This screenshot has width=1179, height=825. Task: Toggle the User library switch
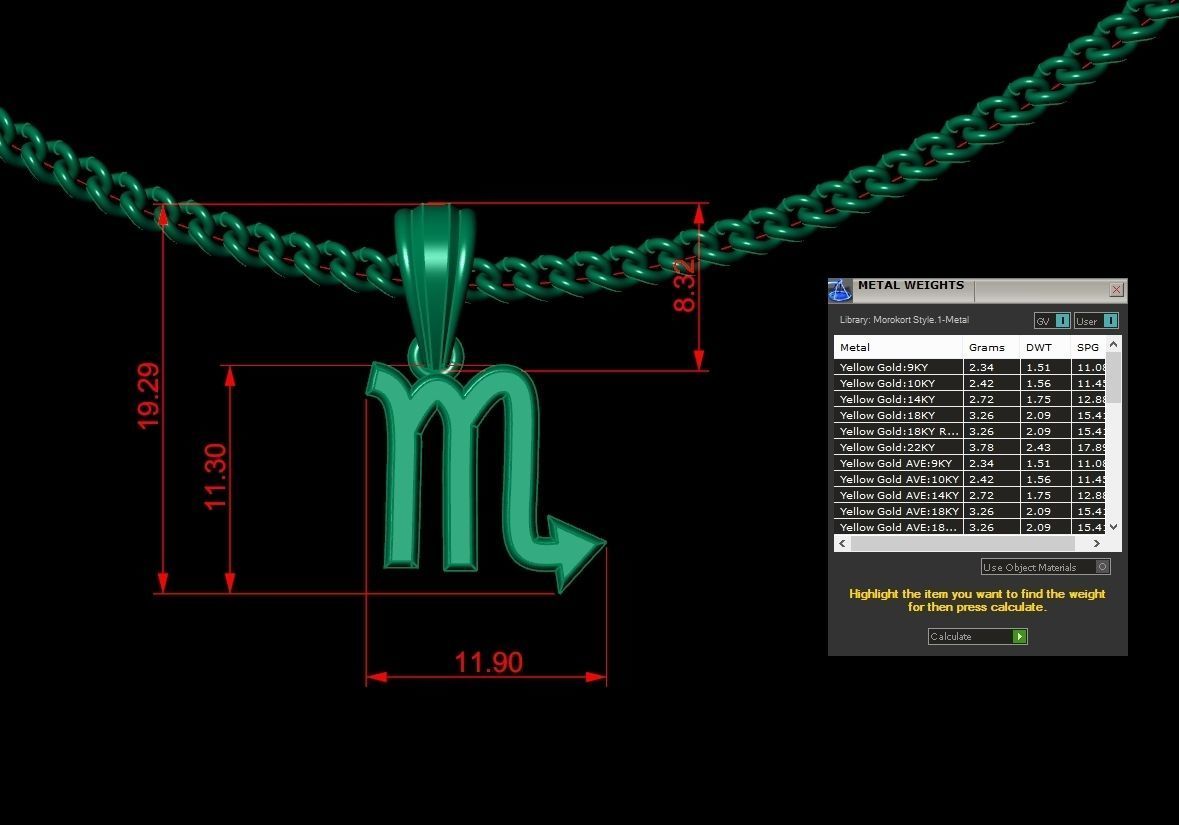tap(1096, 321)
